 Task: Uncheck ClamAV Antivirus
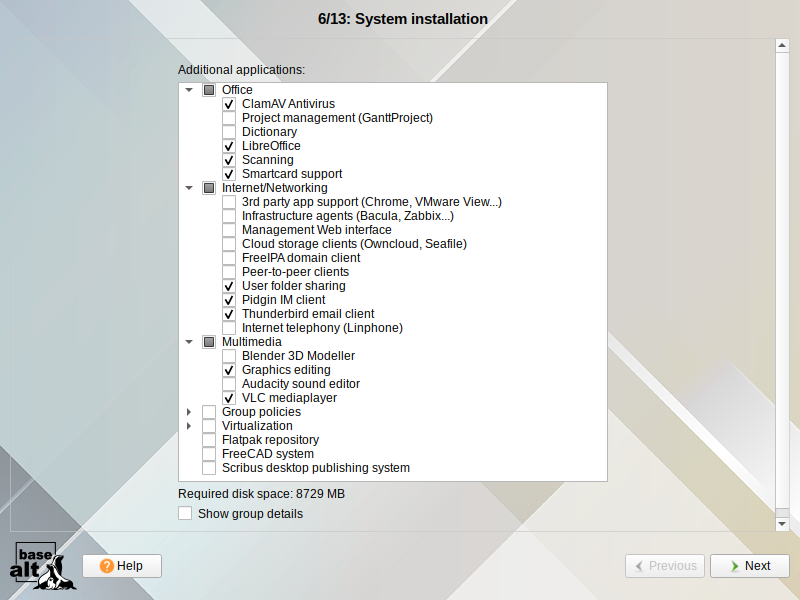coord(229,104)
